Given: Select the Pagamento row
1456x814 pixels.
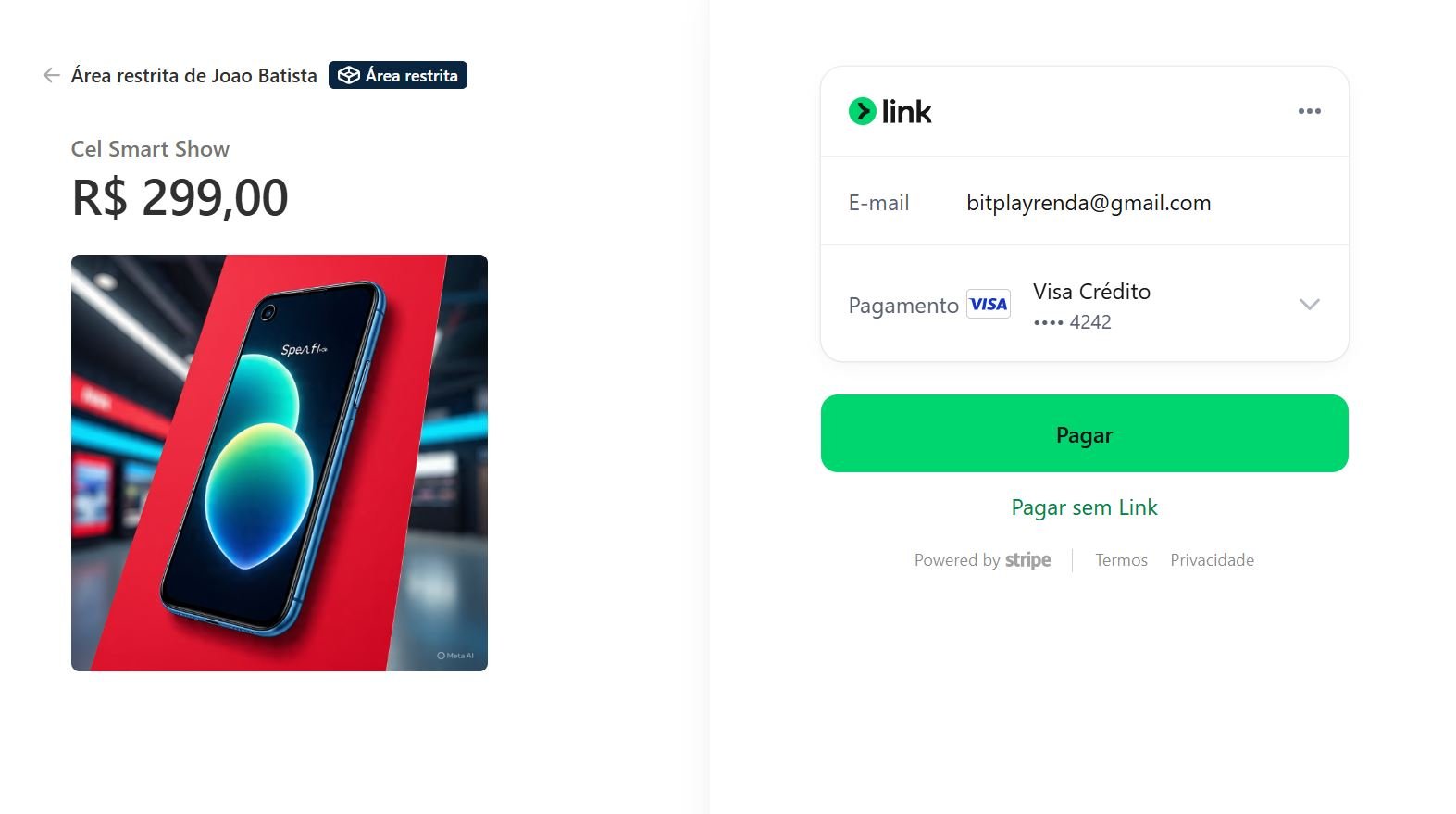Looking at the screenshot, I should (1084, 304).
